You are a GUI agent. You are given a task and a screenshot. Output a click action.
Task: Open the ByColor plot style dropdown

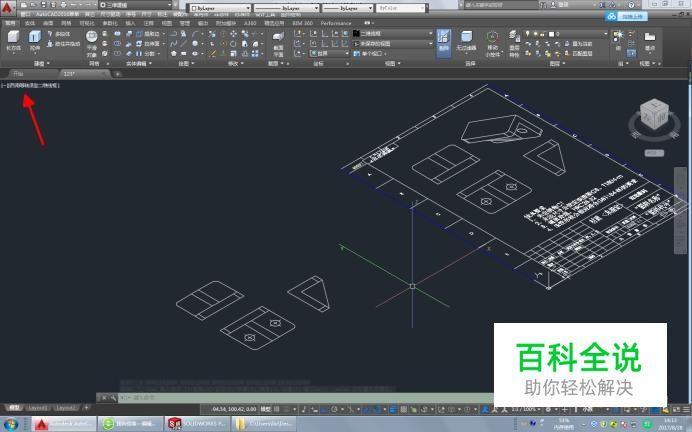pyautogui.click(x=401, y=8)
